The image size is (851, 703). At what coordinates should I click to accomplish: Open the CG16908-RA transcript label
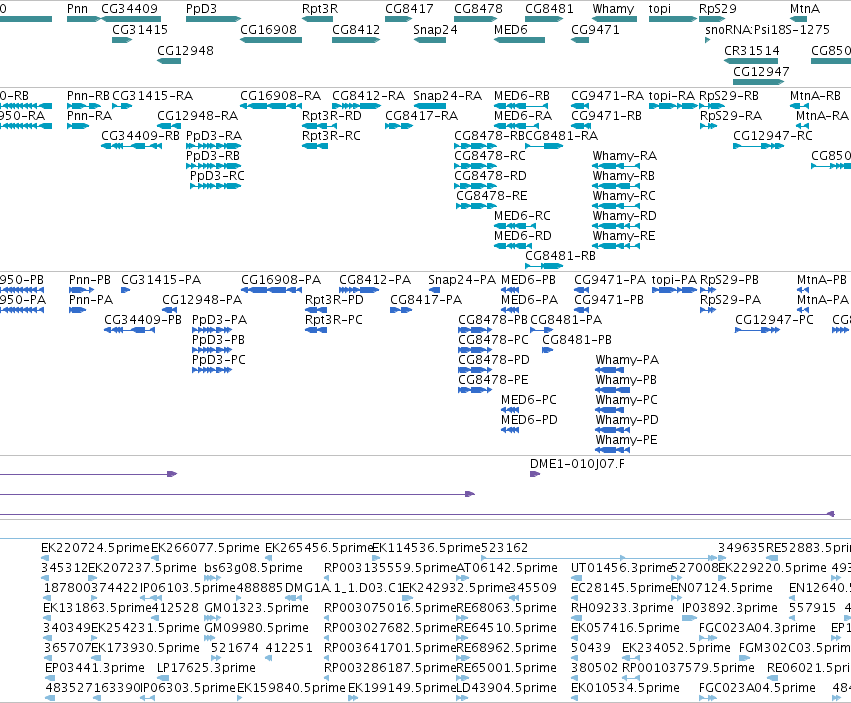point(281,96)
